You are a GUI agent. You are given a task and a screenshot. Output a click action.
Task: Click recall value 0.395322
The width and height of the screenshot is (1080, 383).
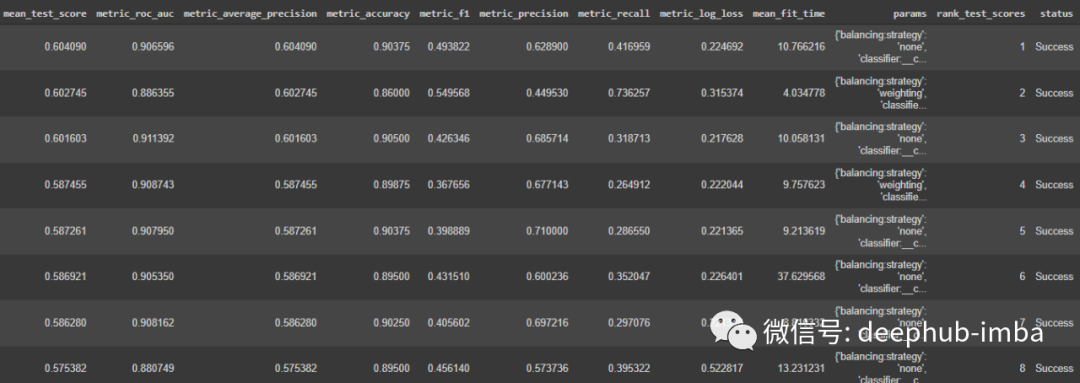[629, 369]
